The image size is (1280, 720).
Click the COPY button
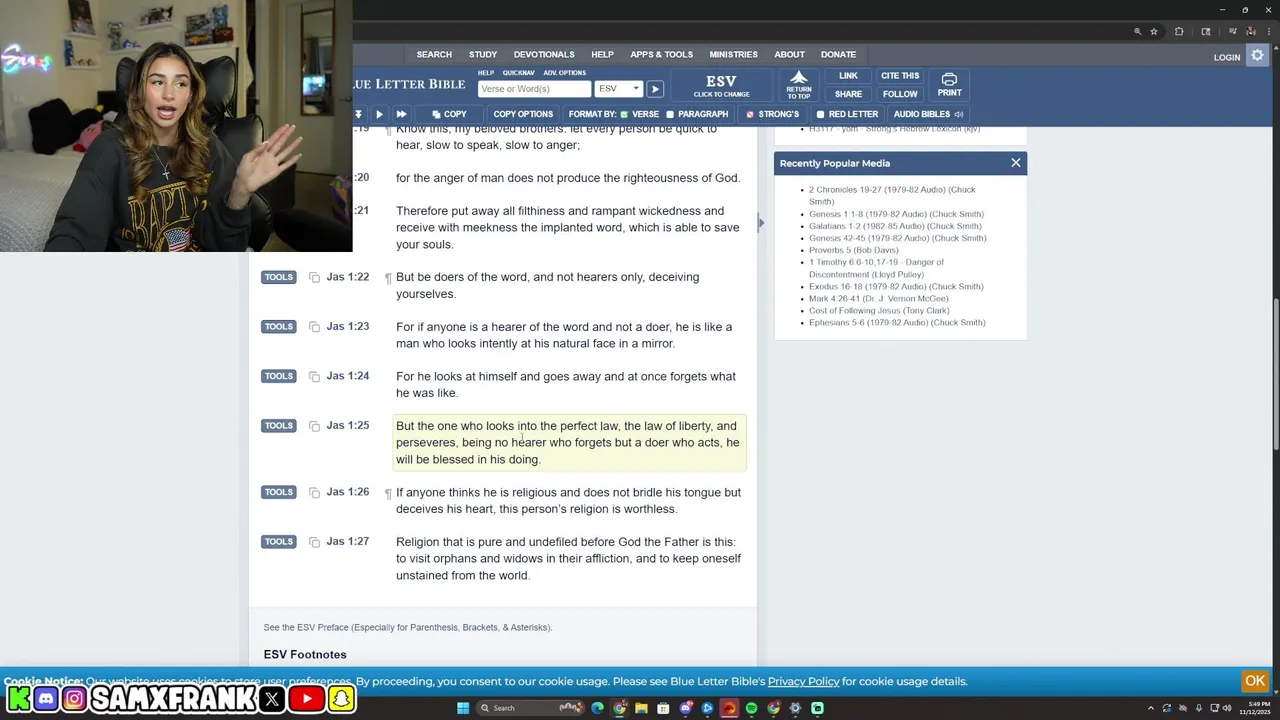pos(448,114)
